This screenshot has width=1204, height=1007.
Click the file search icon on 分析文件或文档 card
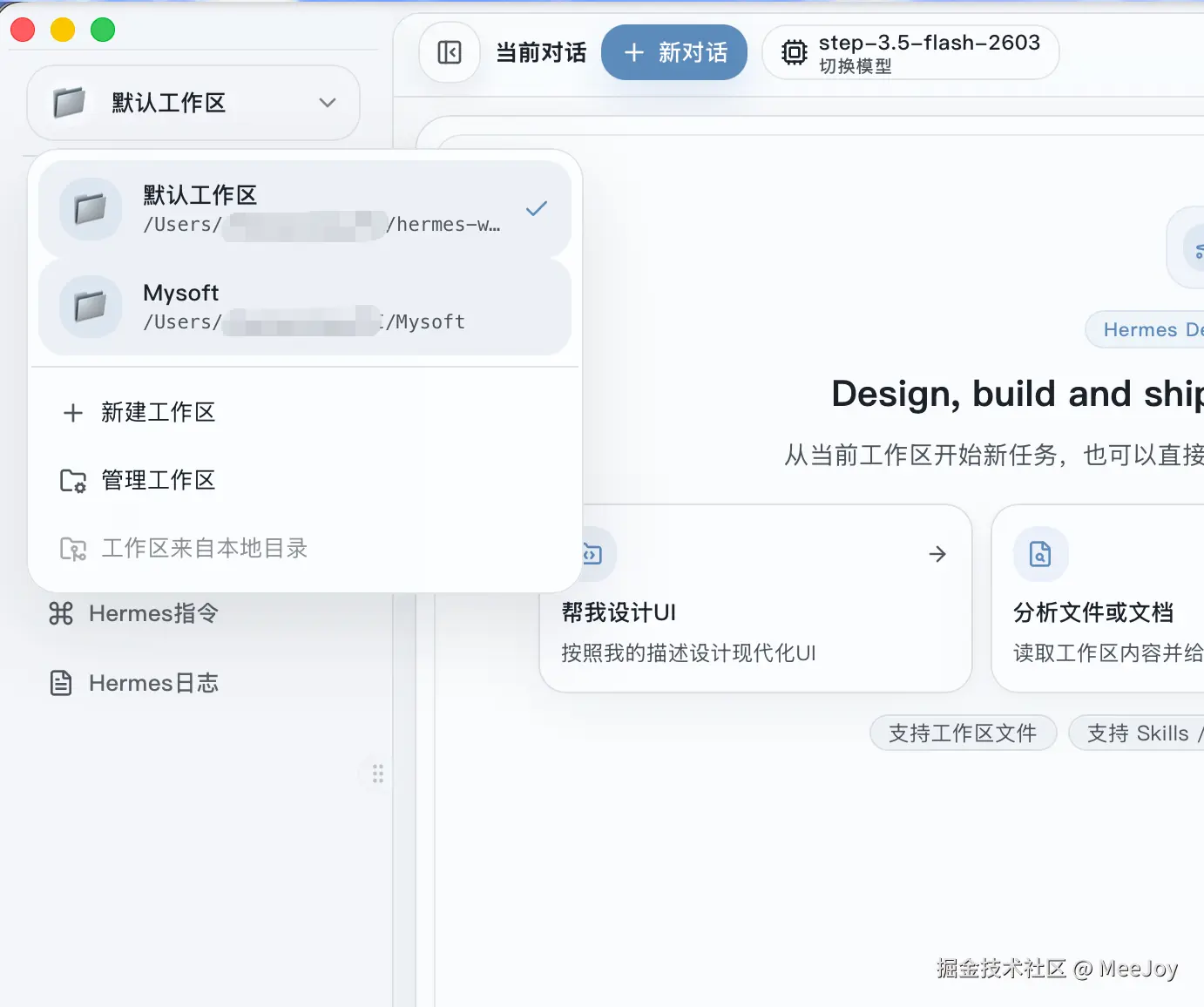[x=1040, y=554]
